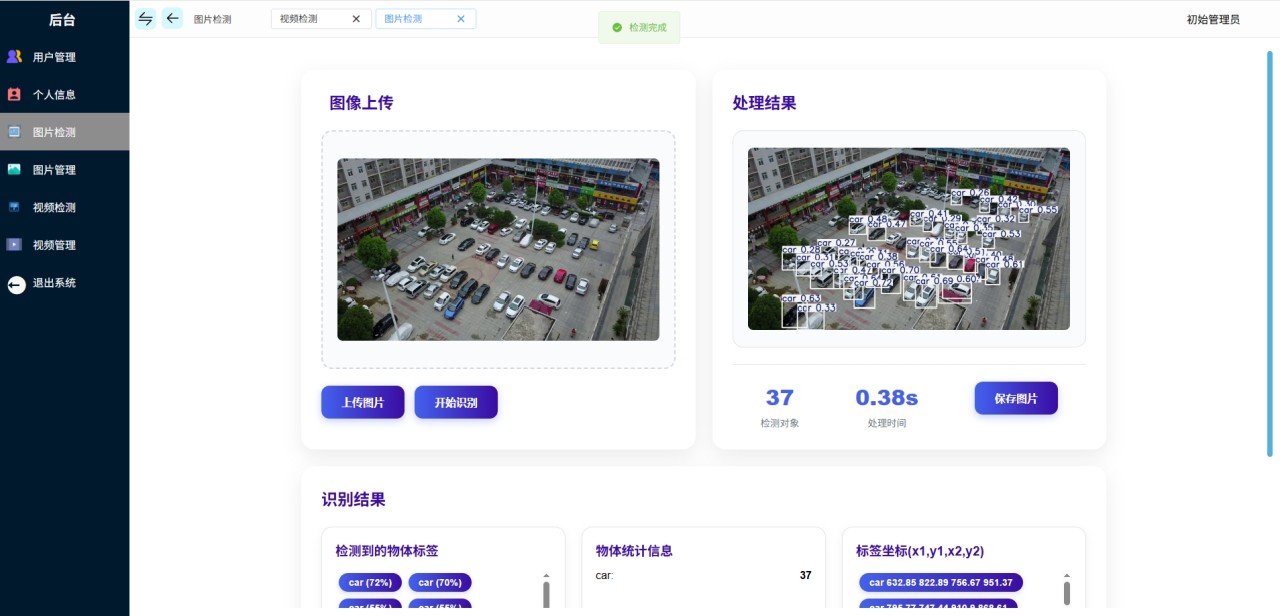
Task: Click the car (72%) label tag
Action: pyautogui.click(x=370, y=582)
